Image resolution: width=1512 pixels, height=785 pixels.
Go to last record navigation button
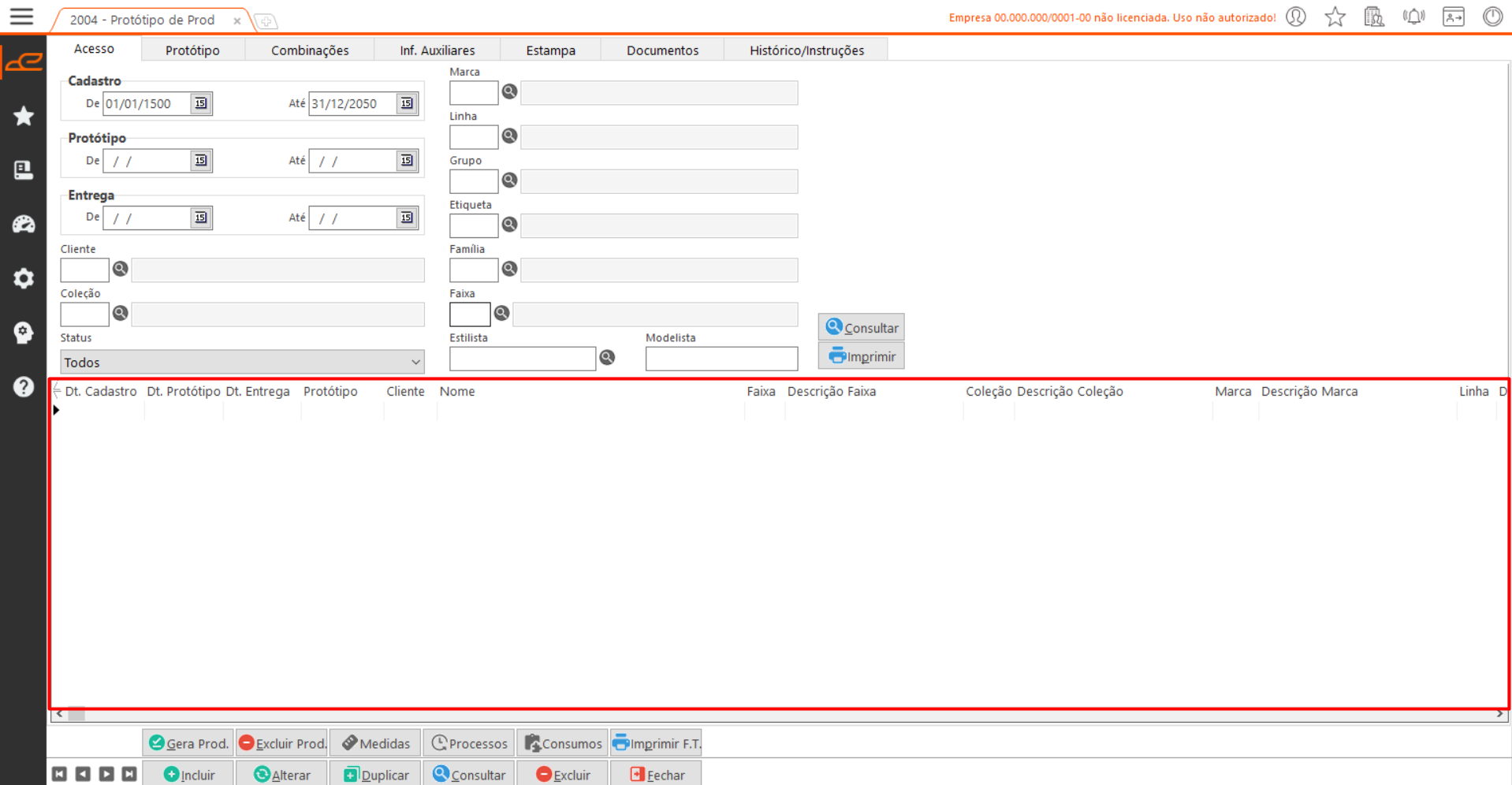[x=129, y=775]
